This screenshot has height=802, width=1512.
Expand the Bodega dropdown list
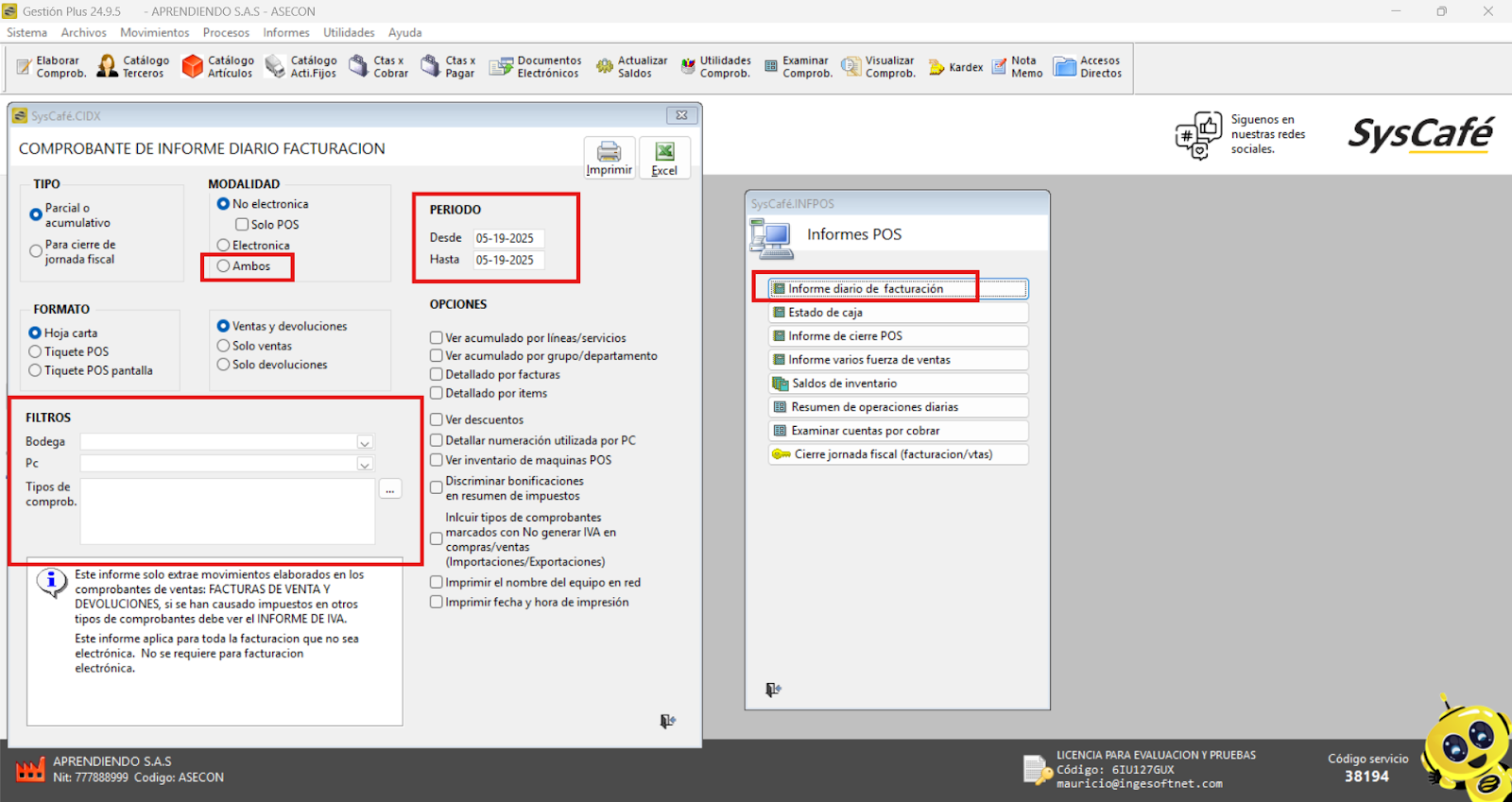pos(365,442)
